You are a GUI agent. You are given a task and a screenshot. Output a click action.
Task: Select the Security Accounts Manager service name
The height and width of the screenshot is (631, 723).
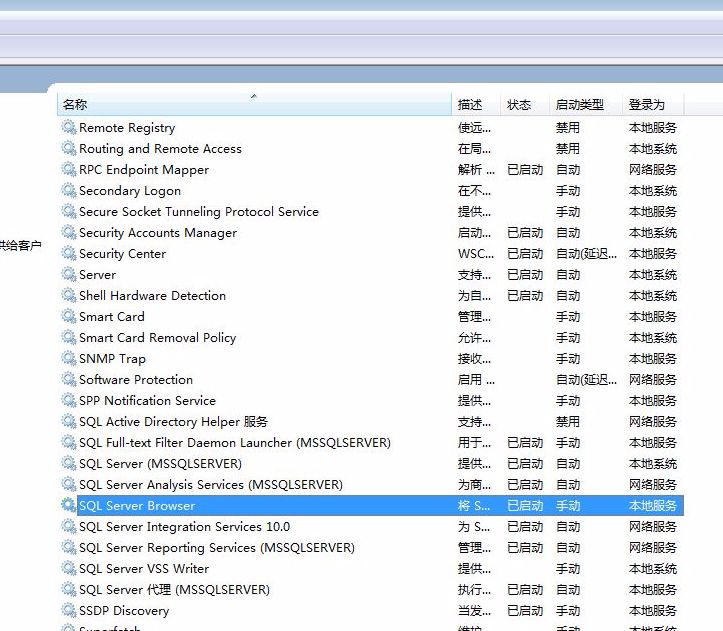tap(158, 233)
